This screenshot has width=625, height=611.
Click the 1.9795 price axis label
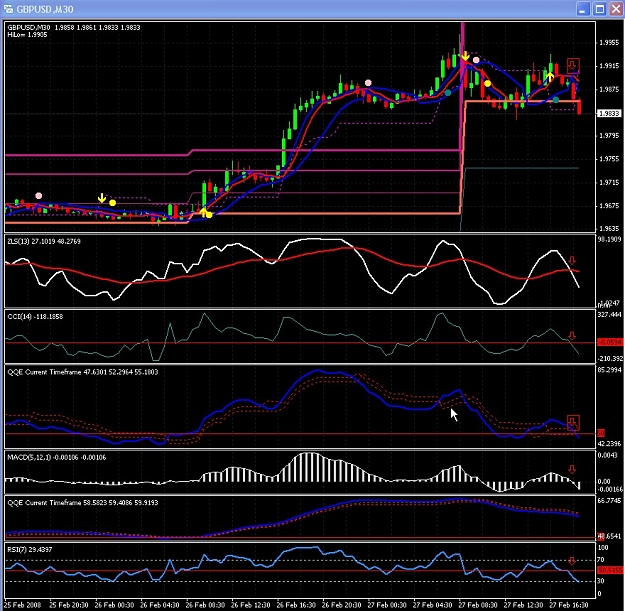pyautogui.click(x=609, y=136)
